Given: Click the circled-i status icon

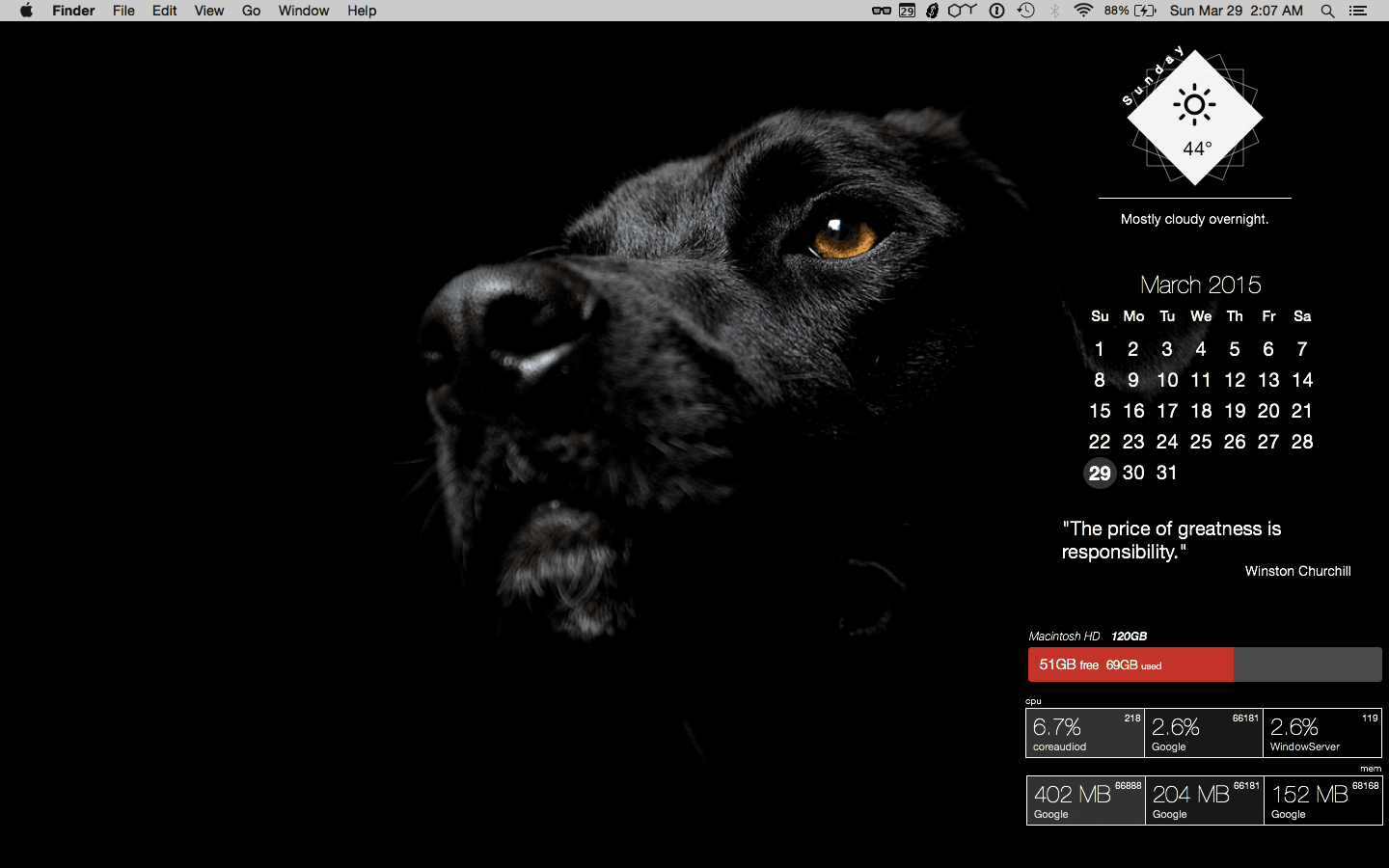Looking at the screenshot, I should coord(995,11).
